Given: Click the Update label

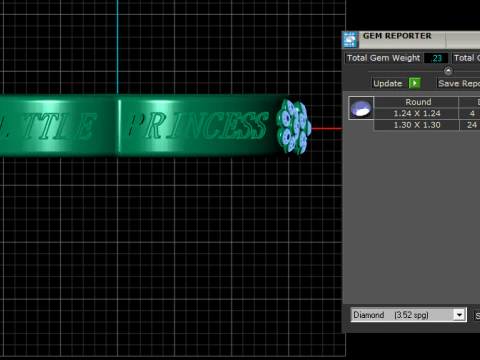Looking at the screenshot, I should pos(387,83).
